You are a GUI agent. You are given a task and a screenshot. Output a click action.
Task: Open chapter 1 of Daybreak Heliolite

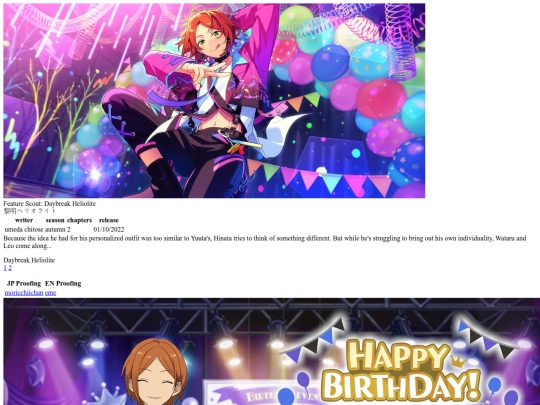click(x=5, y=268)
